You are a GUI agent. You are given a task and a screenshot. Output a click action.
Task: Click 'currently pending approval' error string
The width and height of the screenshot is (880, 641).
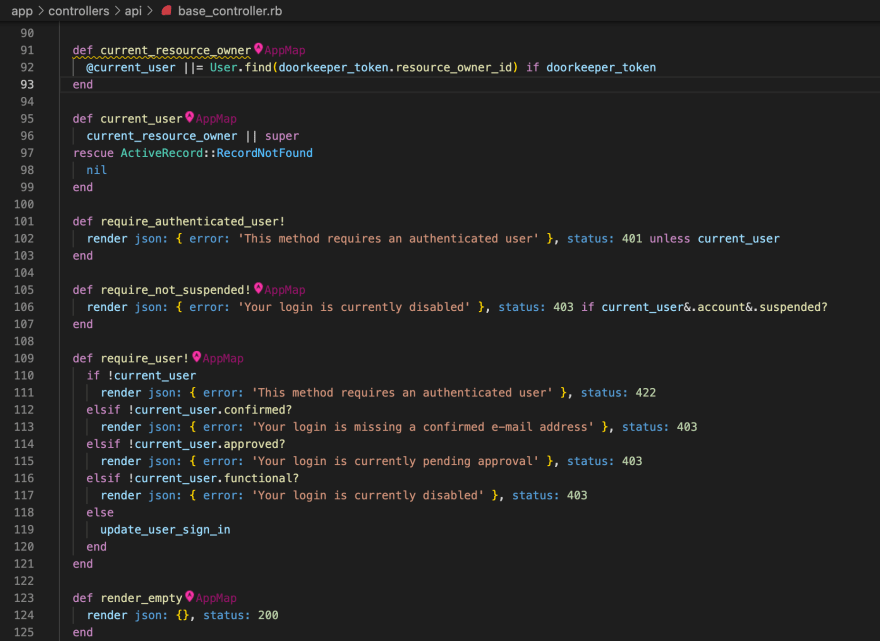(x=443, y=461)
